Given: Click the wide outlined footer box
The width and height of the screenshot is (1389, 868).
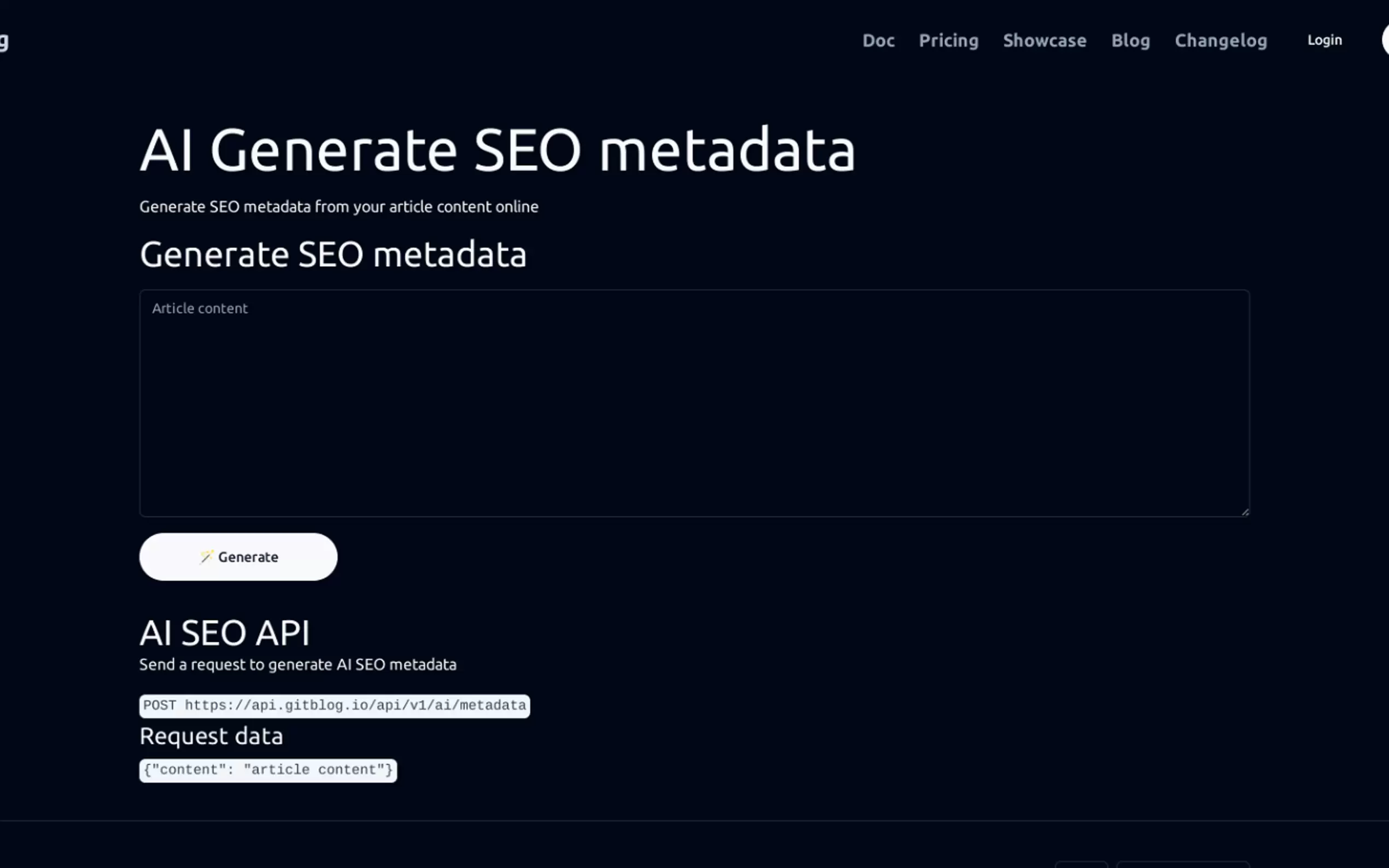Looking at the screenshot, I should [1182, 865].
